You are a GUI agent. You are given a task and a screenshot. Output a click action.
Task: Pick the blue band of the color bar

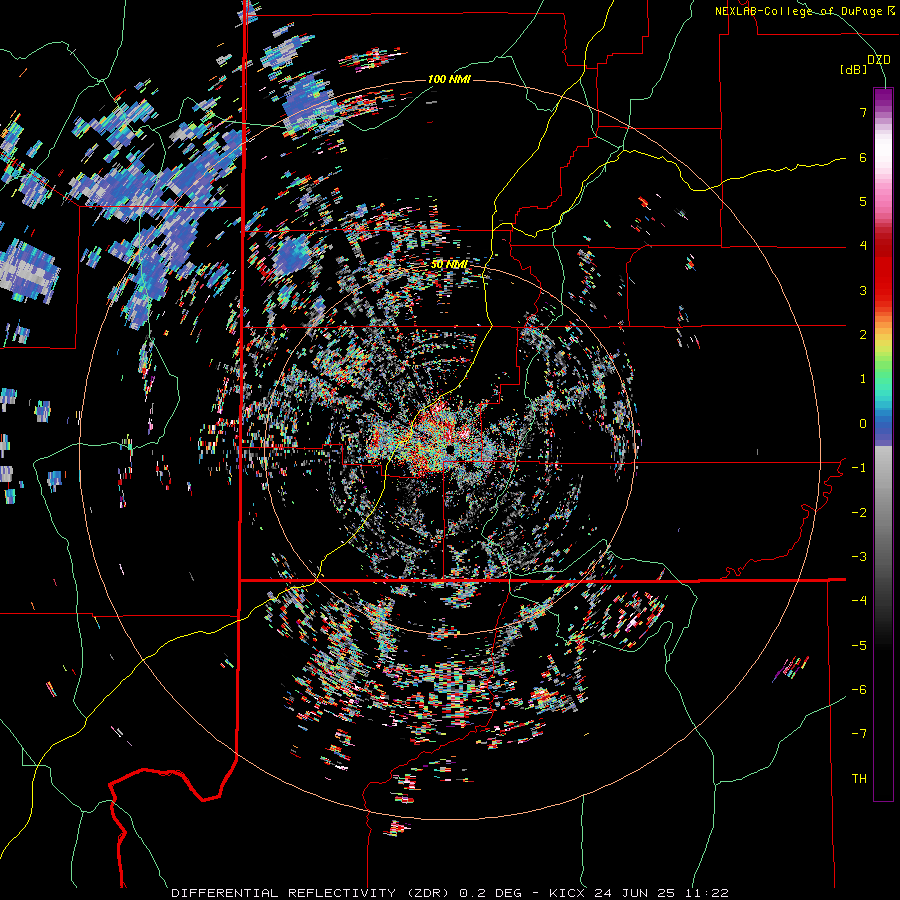click(883, 428)
